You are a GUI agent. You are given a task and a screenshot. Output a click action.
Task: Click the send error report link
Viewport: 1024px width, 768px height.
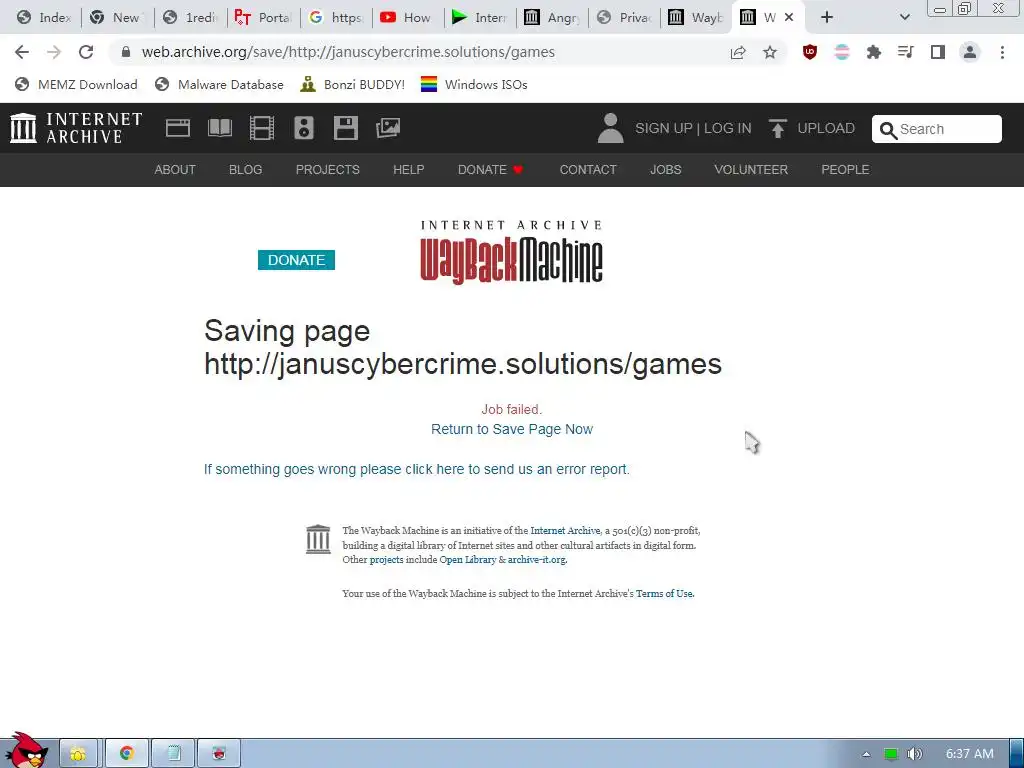417,469
